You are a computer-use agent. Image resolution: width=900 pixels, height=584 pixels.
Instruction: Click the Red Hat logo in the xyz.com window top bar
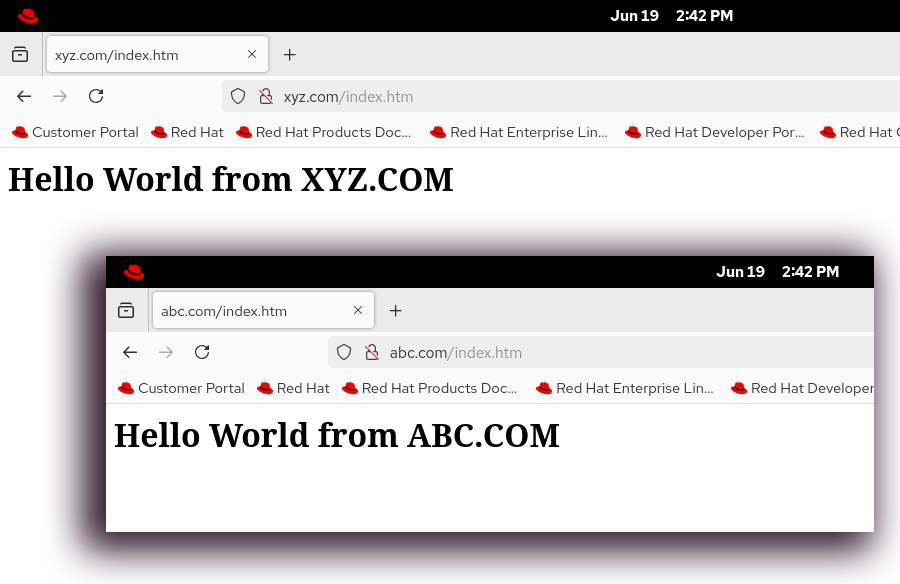(28, 16)
